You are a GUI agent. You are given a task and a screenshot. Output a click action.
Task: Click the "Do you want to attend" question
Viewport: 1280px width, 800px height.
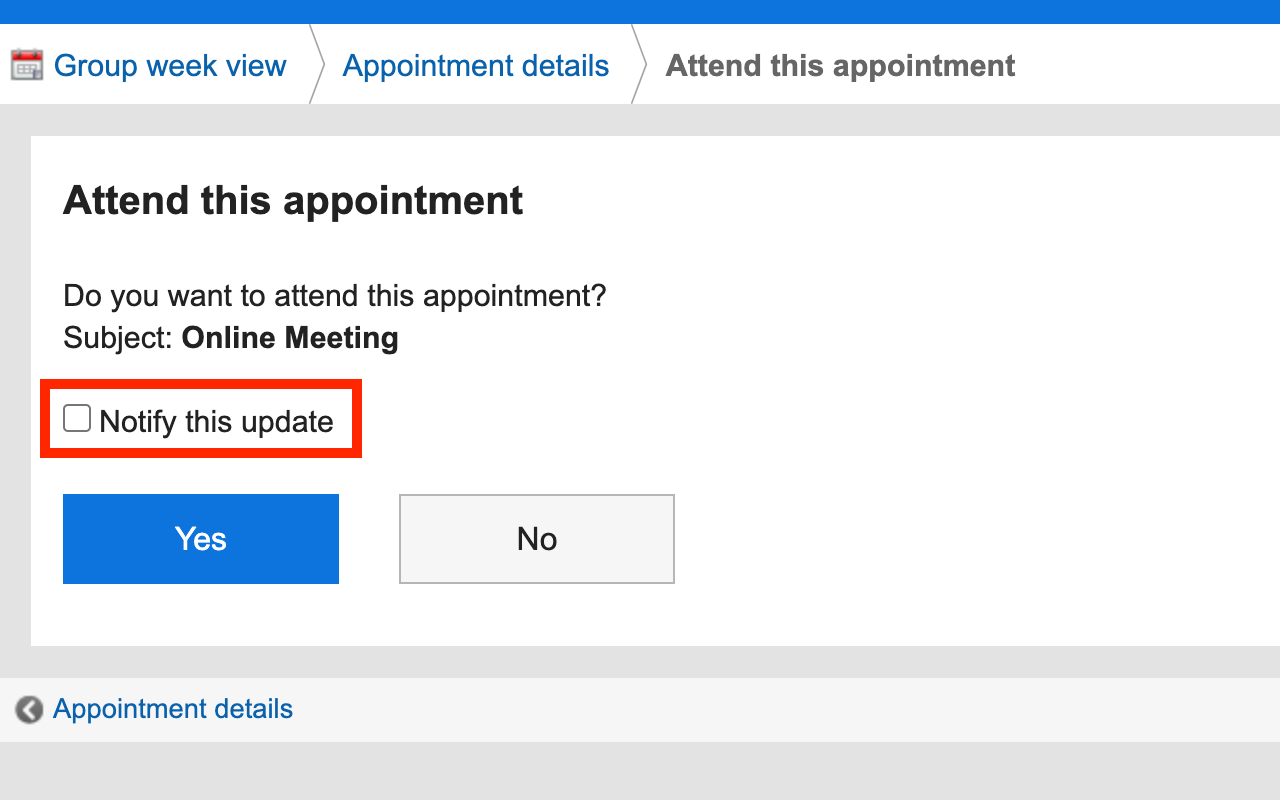[335, 296]
